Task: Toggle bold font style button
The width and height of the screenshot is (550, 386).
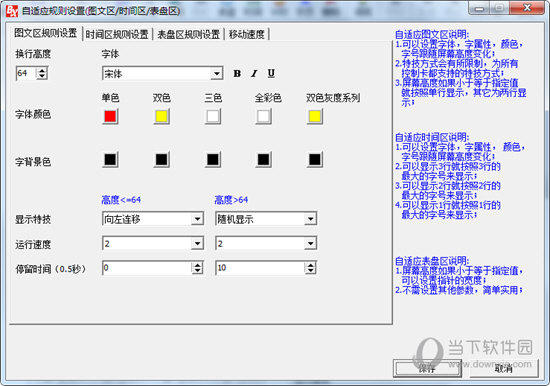Action: pos(237,73)
